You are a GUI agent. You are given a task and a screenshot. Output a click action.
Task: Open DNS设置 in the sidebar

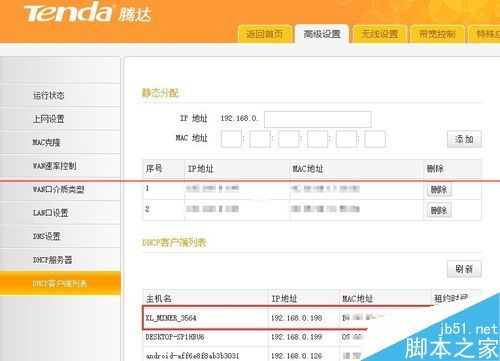[x=60, y=236]
